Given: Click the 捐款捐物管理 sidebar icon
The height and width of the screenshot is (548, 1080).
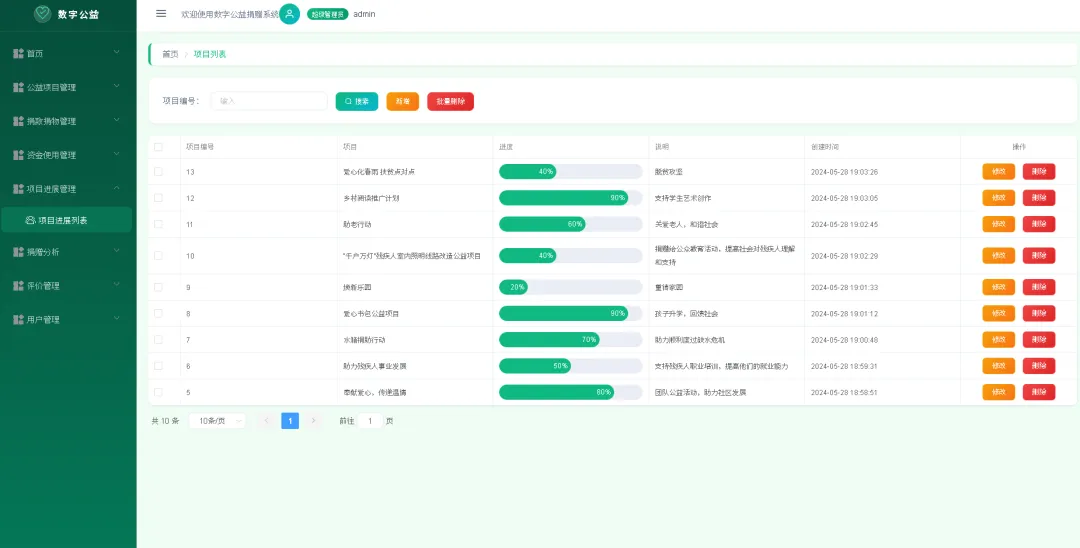Looking at the screenshot, I should coord(19,121).
